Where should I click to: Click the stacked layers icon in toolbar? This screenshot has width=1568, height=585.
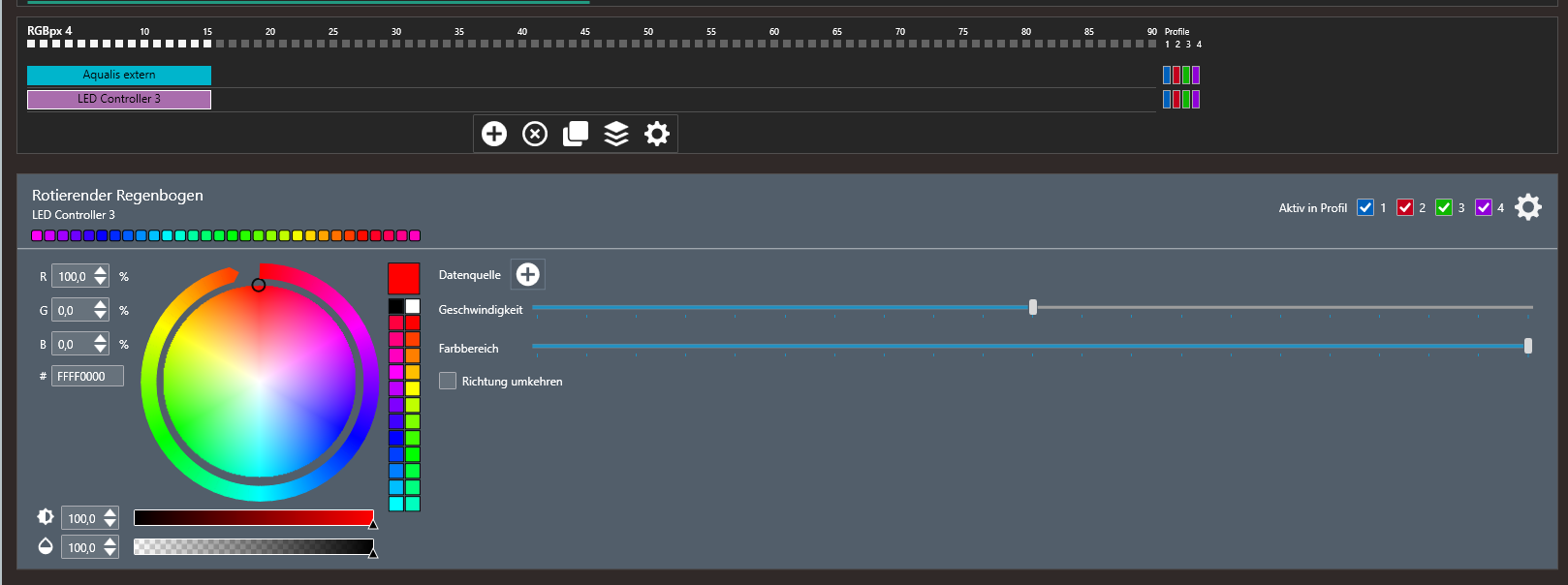click(616, 134)
